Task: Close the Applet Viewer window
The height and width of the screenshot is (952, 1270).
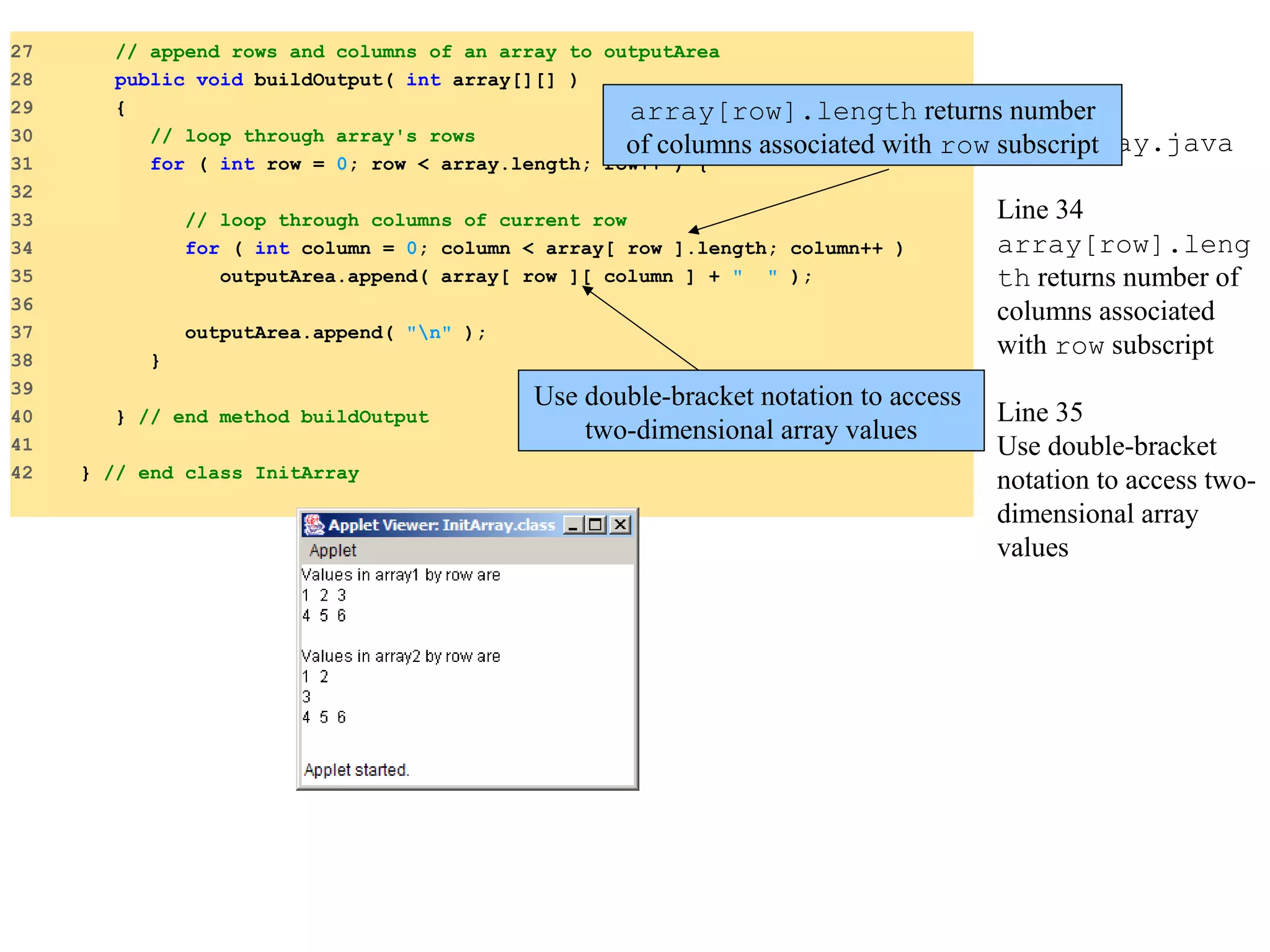Action: tap(619, 525)
